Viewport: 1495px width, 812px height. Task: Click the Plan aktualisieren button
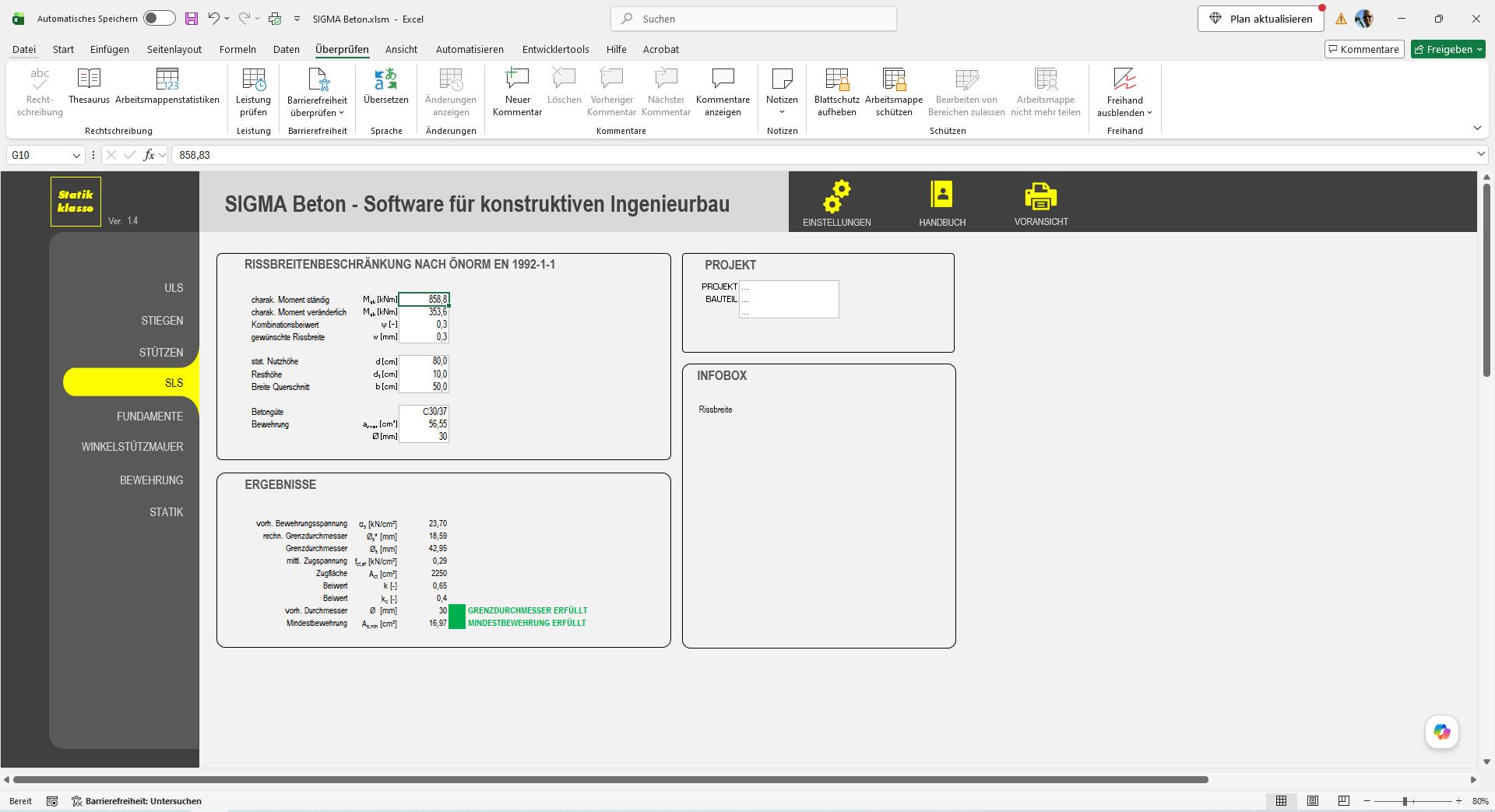(1261, 19)
